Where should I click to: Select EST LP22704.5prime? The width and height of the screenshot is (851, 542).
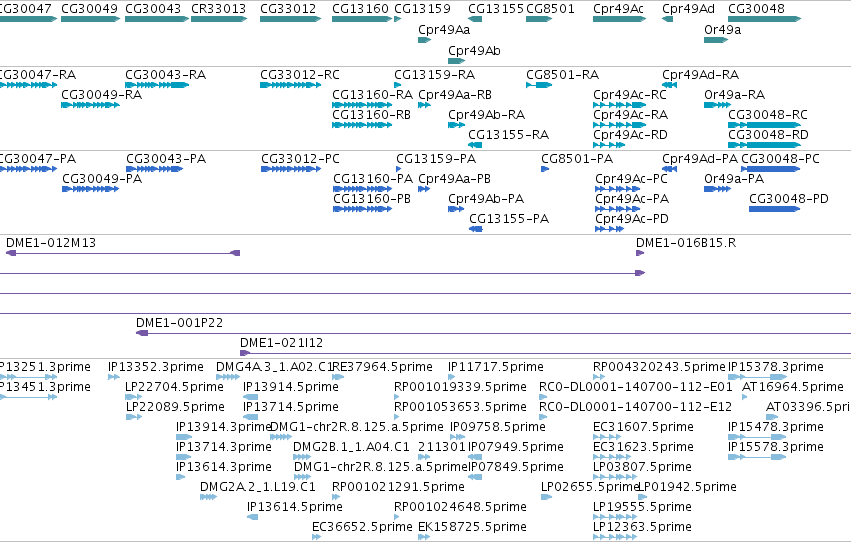coord(134,397)
